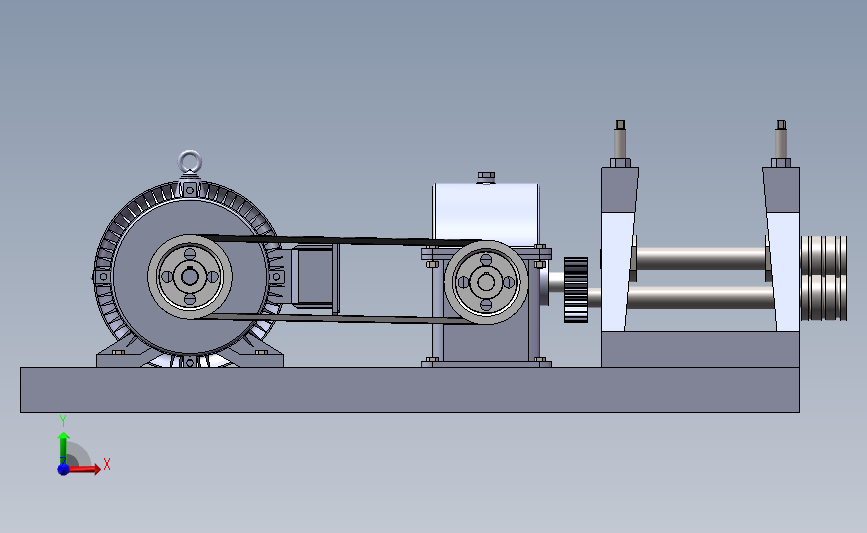Screen dimensions: 867x533
Task: Click the red X label of the triad
Action: [x=107, y=464]
